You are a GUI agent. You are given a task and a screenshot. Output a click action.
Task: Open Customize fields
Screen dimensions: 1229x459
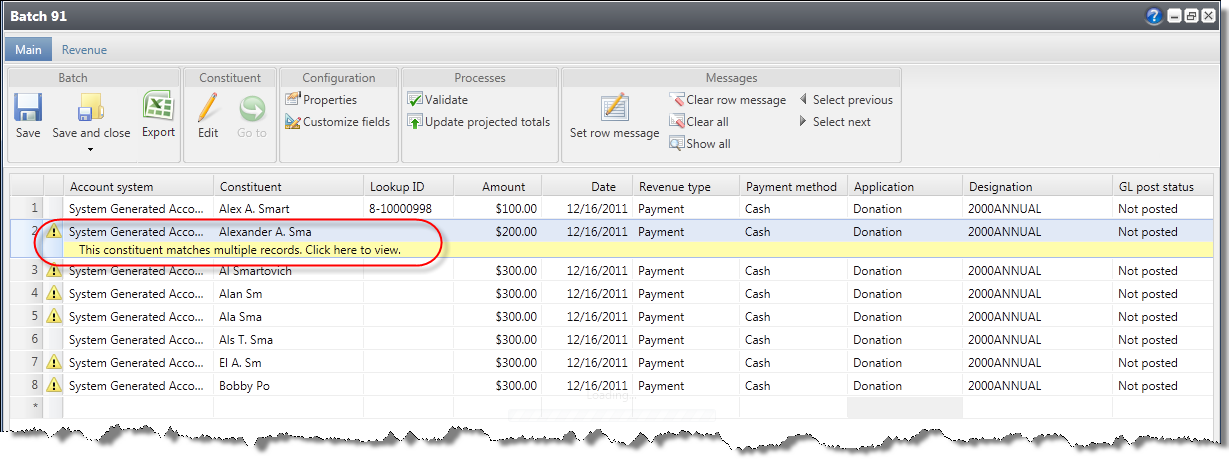tap(337, 122)
